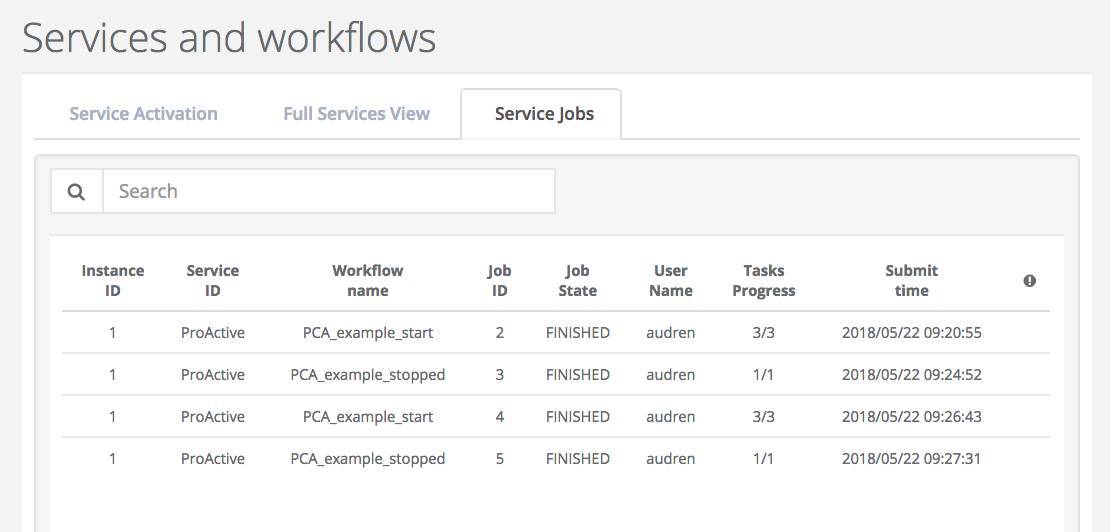Viewport: 1110px width, 532px height.
Task: Click submit time 2018/05/22 09:26:43
Action: tap(912, 417)
